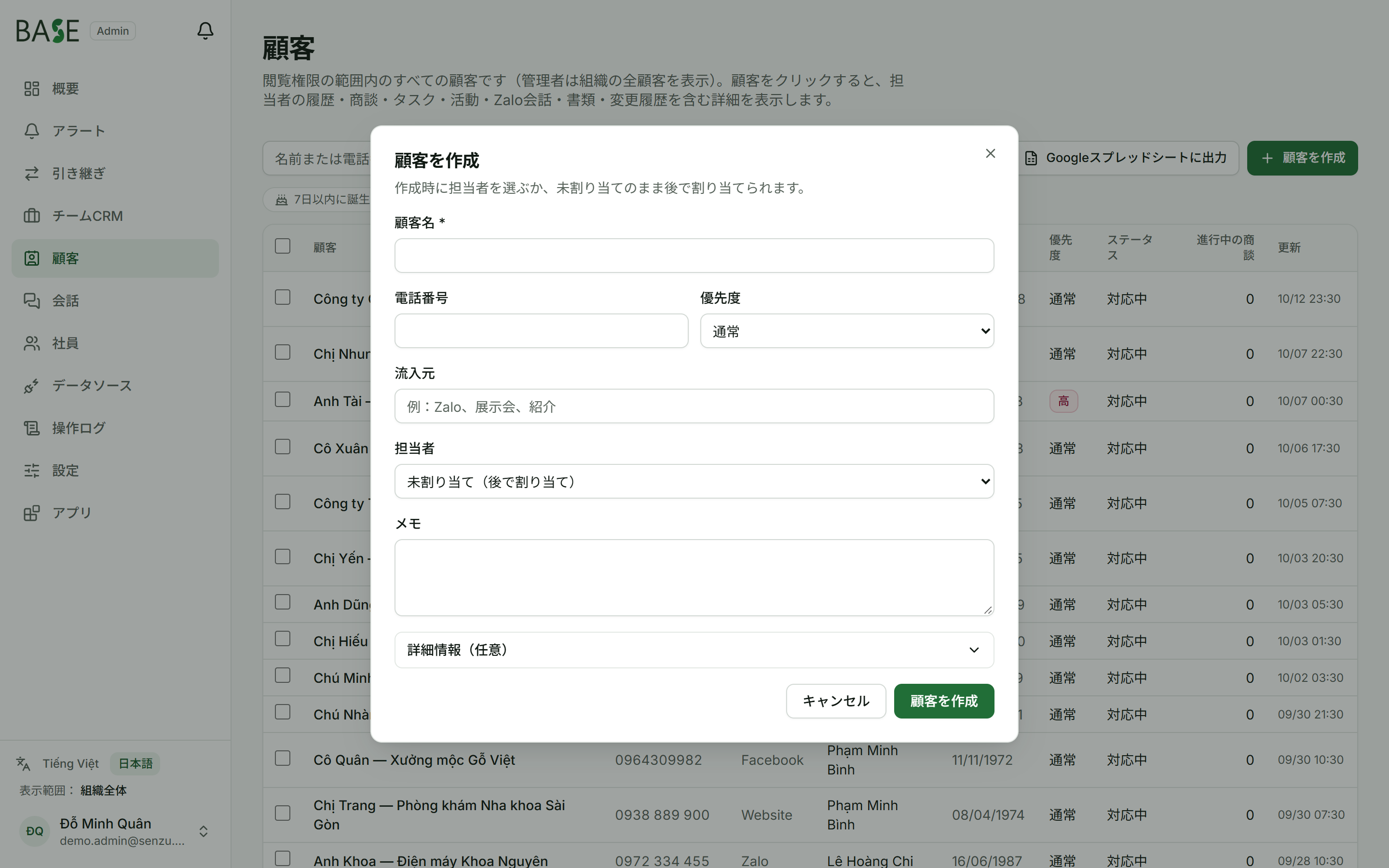Viewport: 1389px width, 868px height.
Task: Check the box for Cô Xuân row
Action: (x=283, y=447)
